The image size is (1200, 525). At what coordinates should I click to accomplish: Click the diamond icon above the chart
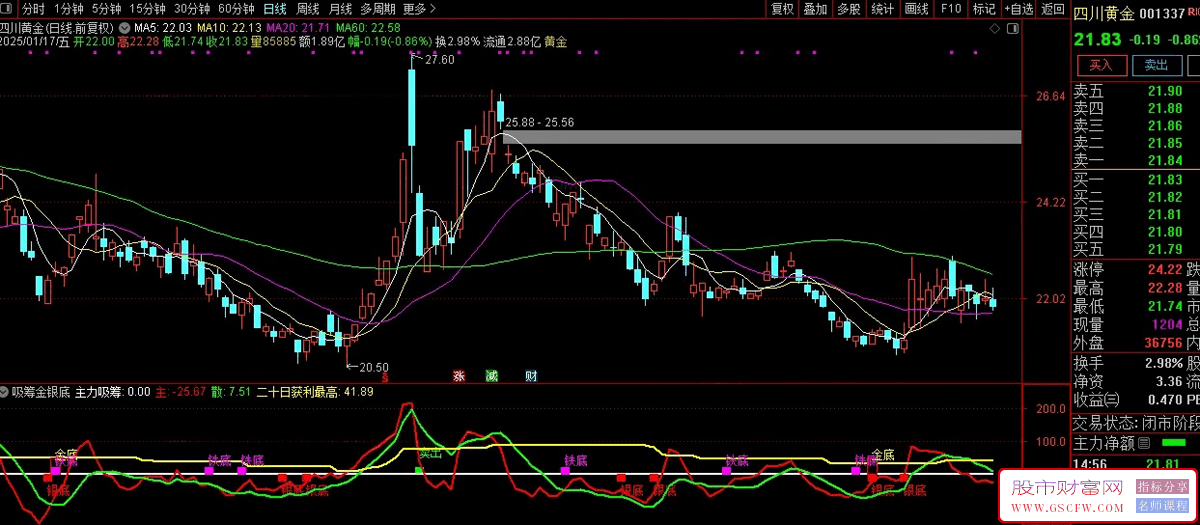[996, 30]
